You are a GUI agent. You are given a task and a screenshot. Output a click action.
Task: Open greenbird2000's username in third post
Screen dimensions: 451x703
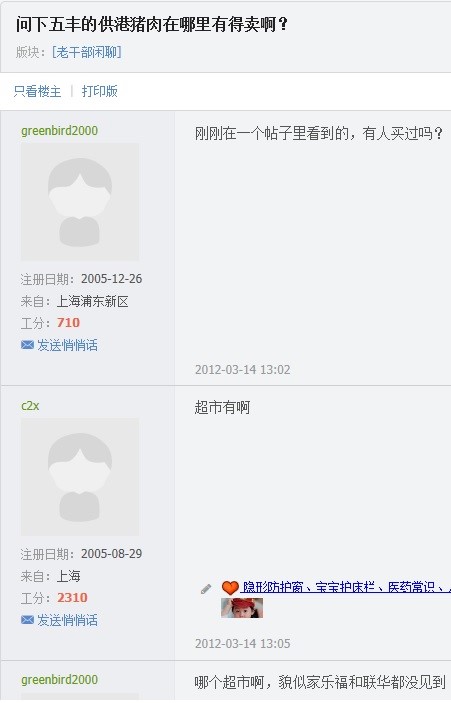[x=59, y=679]
